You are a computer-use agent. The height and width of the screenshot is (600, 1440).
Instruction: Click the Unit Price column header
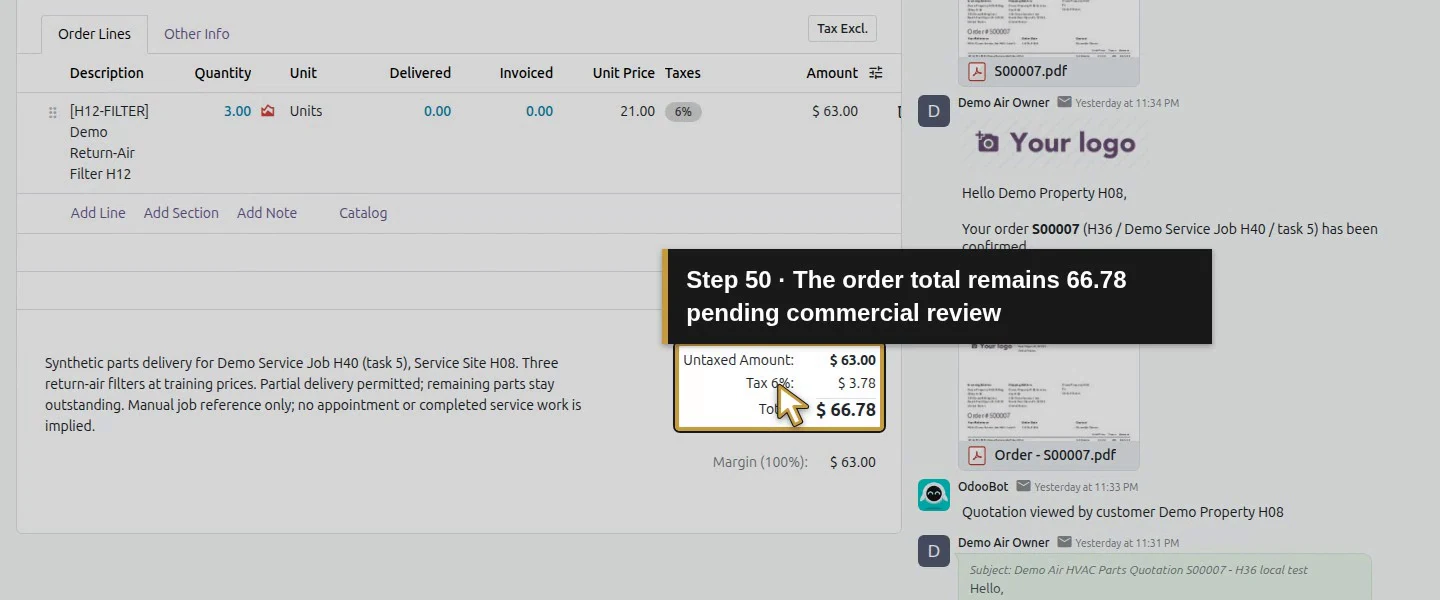(623, 73)
